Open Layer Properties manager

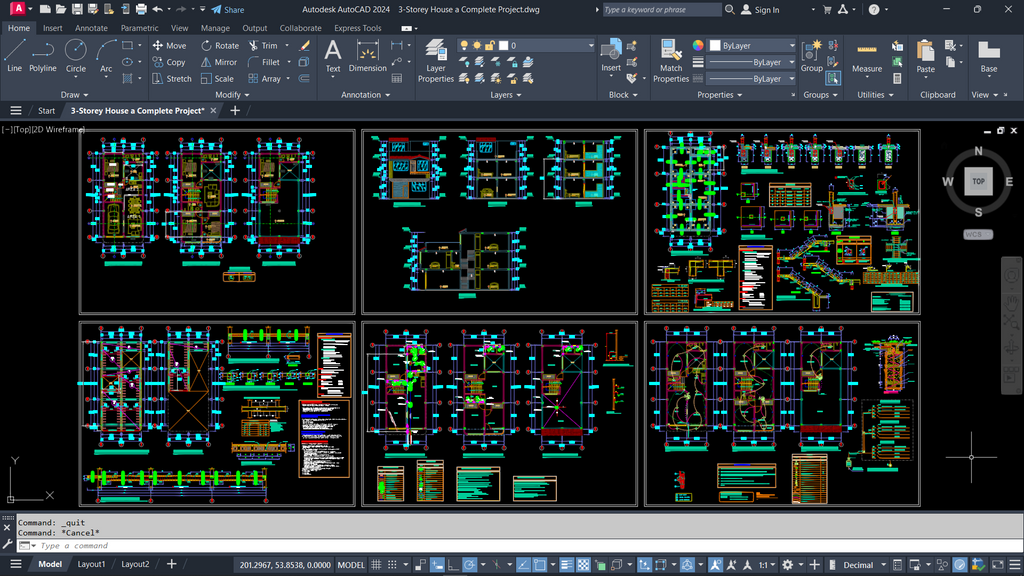pos(436,60)
